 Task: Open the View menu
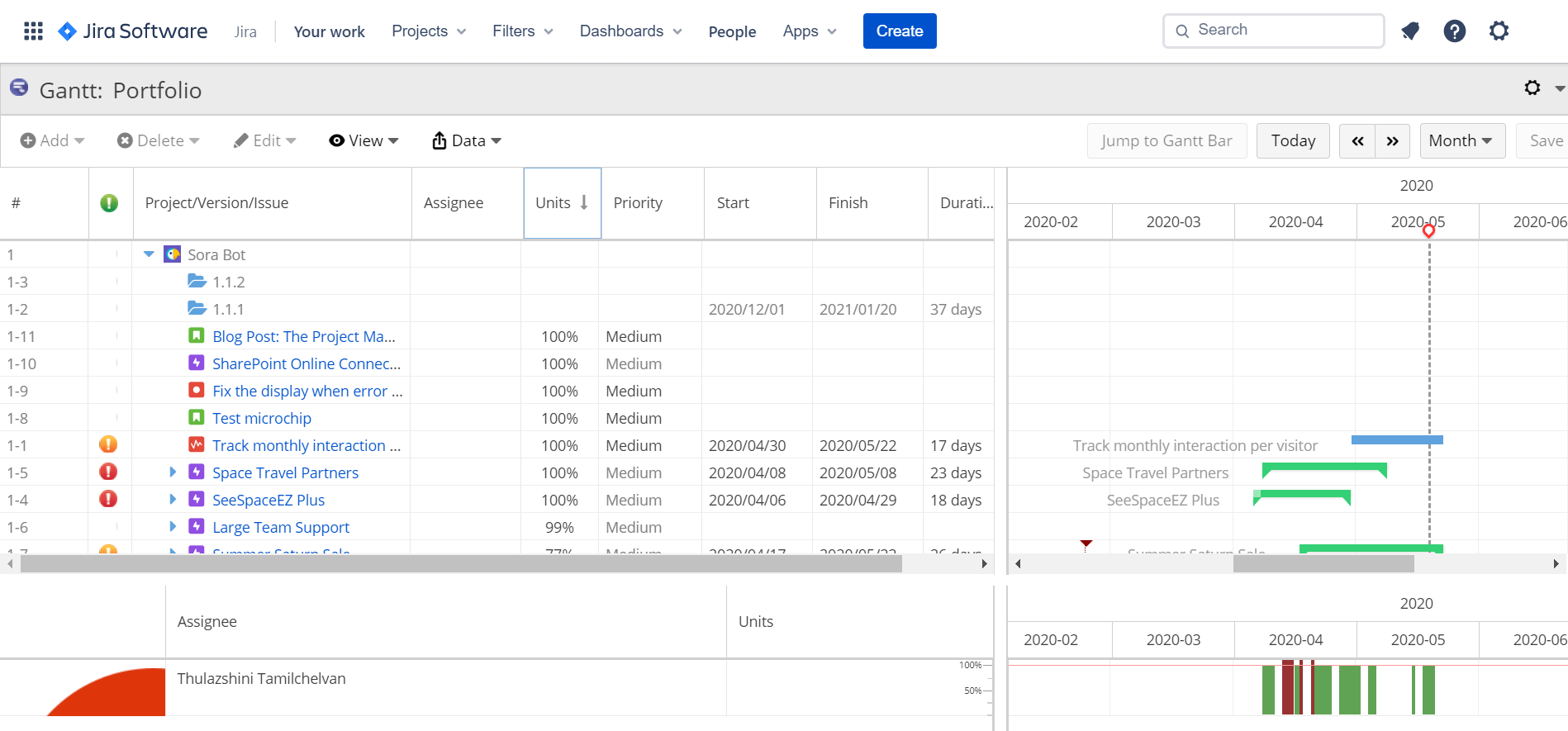pyautogui.click(x=364, y=141)
